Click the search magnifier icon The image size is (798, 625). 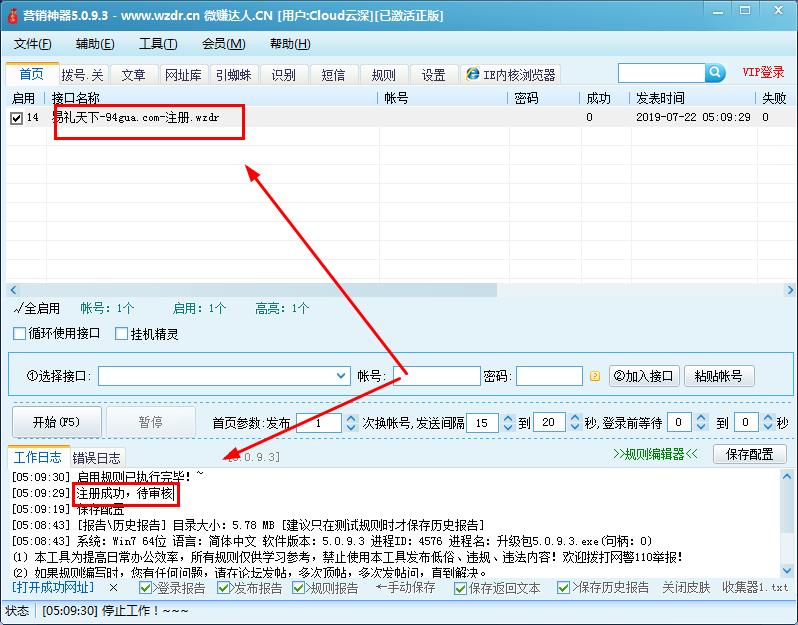(x=715, y=73)
